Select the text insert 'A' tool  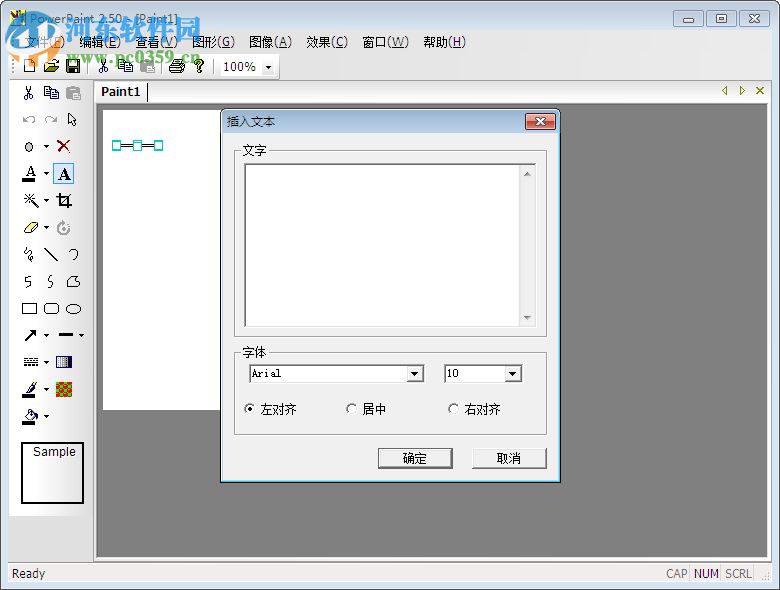64,174
